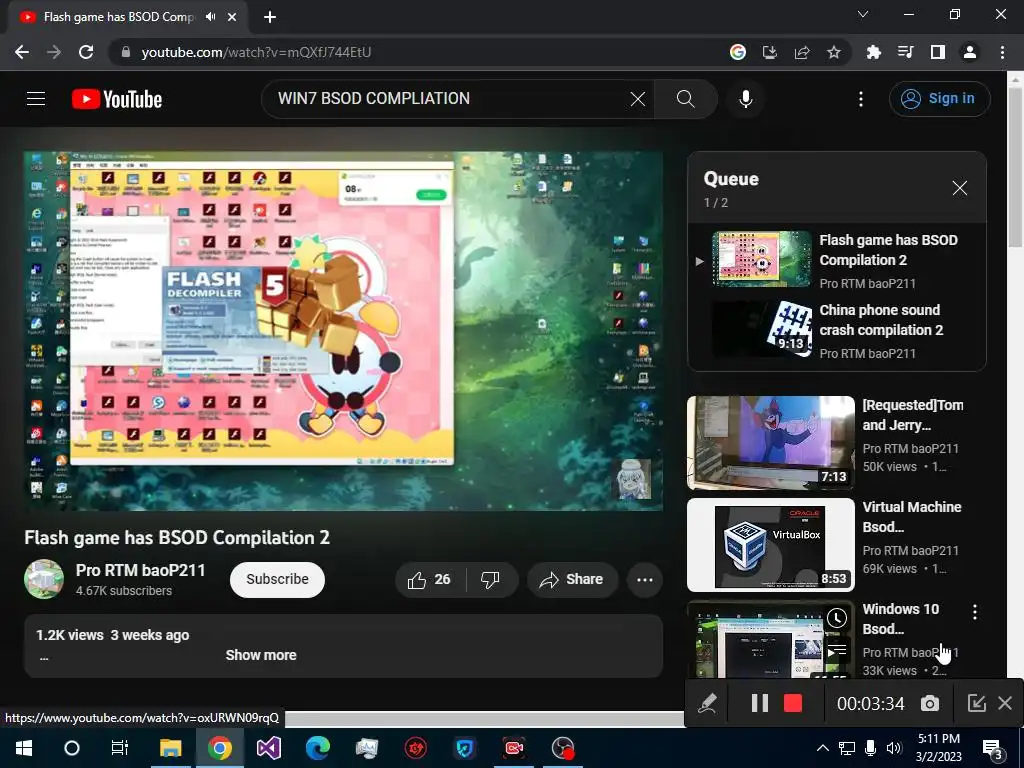Take a screenshot with recorder camera
1024x768 pixels.
[x=930, y=703]
